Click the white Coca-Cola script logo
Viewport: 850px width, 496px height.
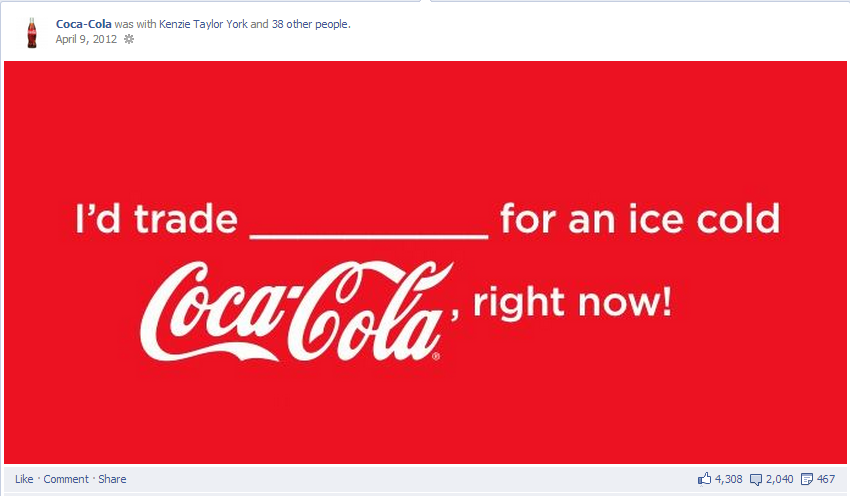pos(297,312)
